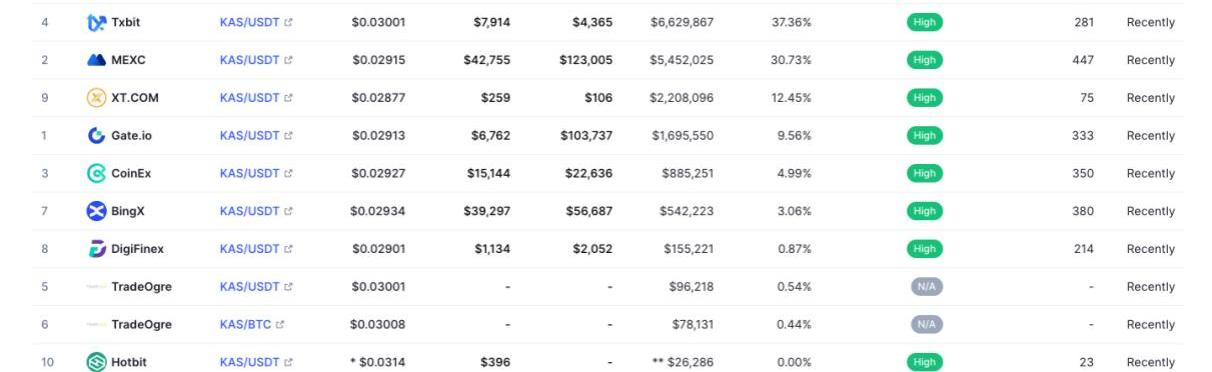This screenshot has height=372, width=1212.
Task: Open external link icon beside KAS/BTC pair
Action: coord(280,324)
